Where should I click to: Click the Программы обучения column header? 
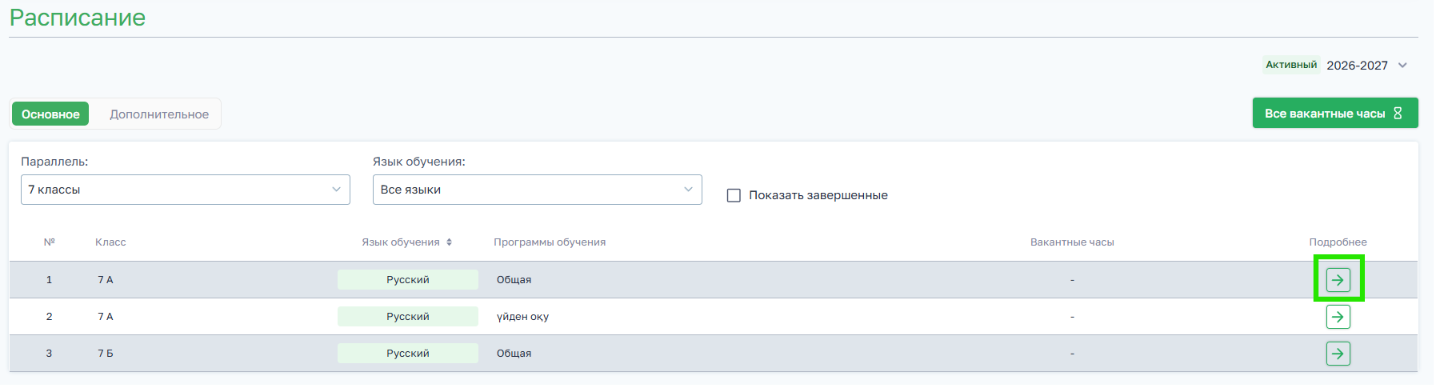click(x=550, y=242)
